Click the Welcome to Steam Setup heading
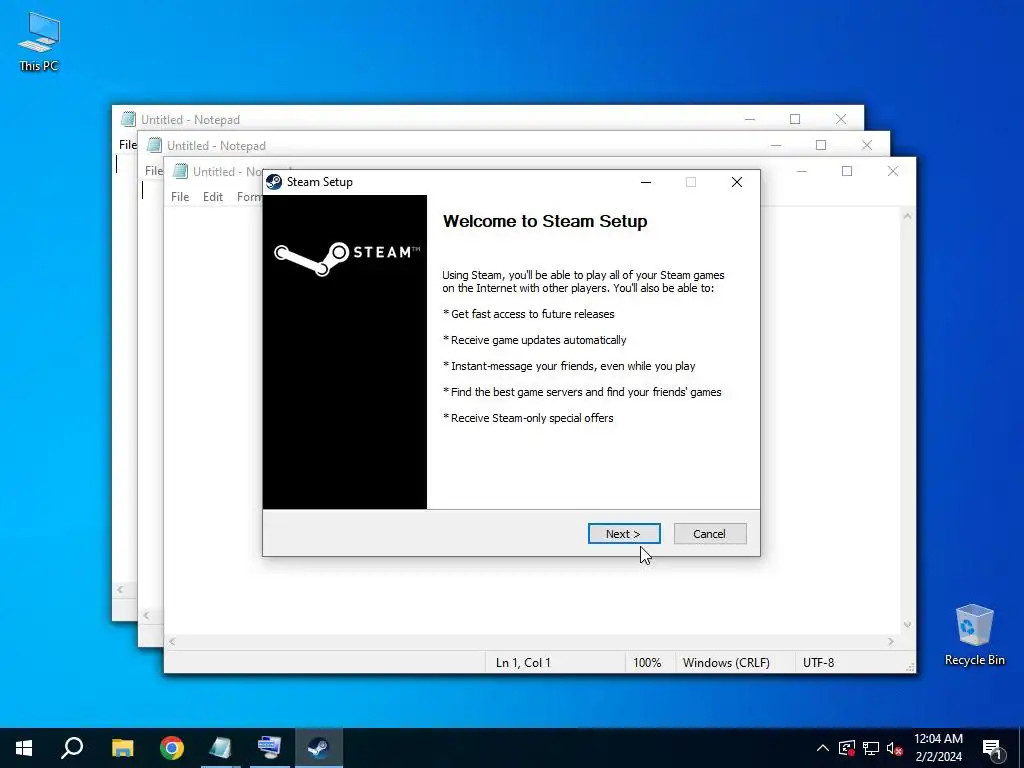 tap(545, 221)
